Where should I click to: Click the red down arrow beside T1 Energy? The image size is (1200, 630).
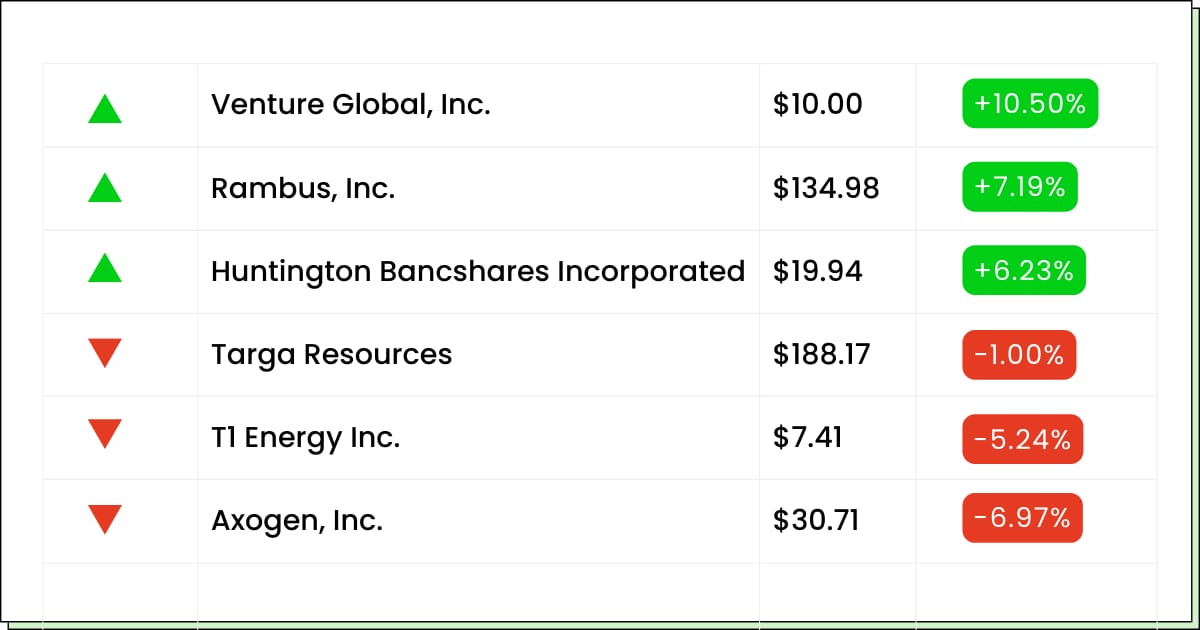104,435
